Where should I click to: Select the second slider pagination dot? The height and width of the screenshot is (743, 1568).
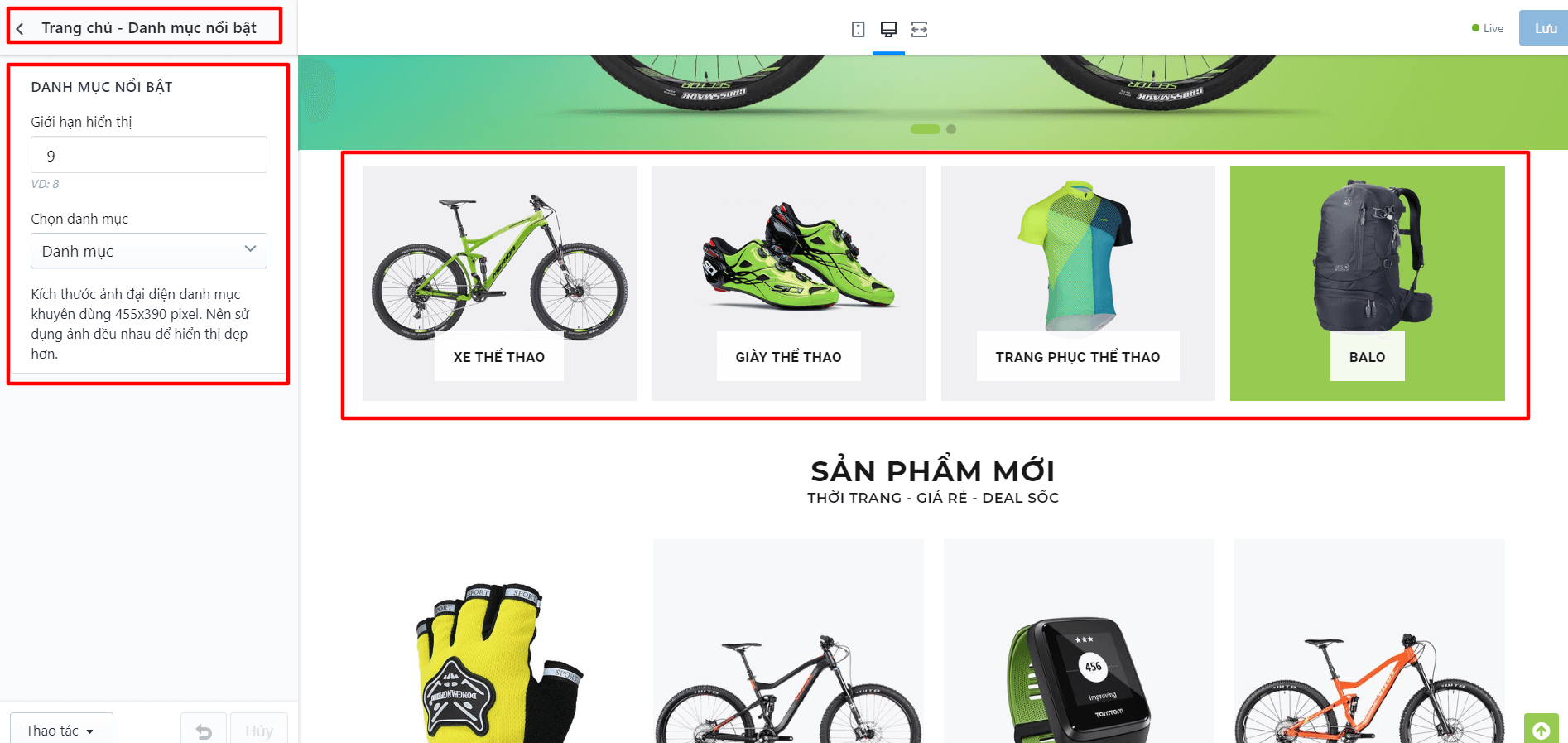point(951,129)
